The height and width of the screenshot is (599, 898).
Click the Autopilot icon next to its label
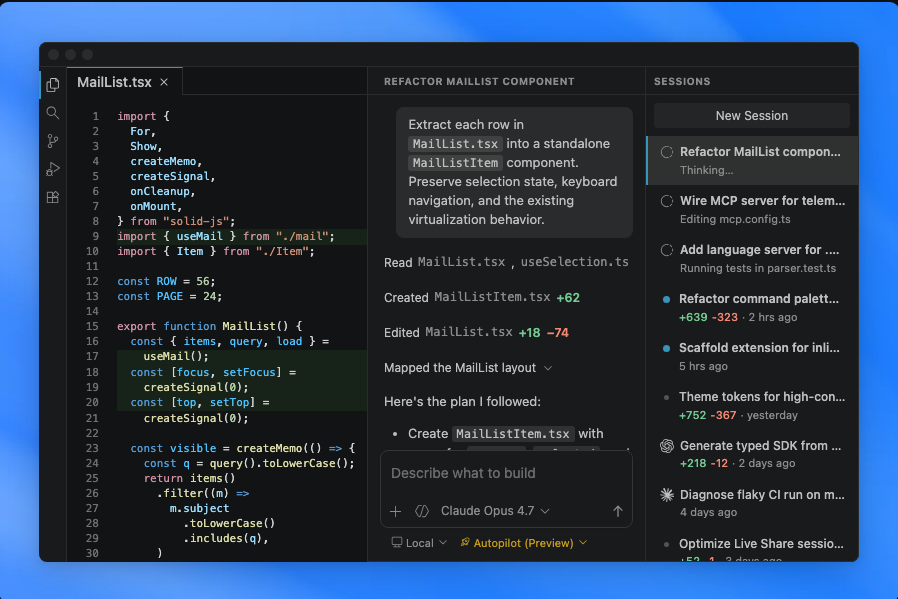point(465,542)
